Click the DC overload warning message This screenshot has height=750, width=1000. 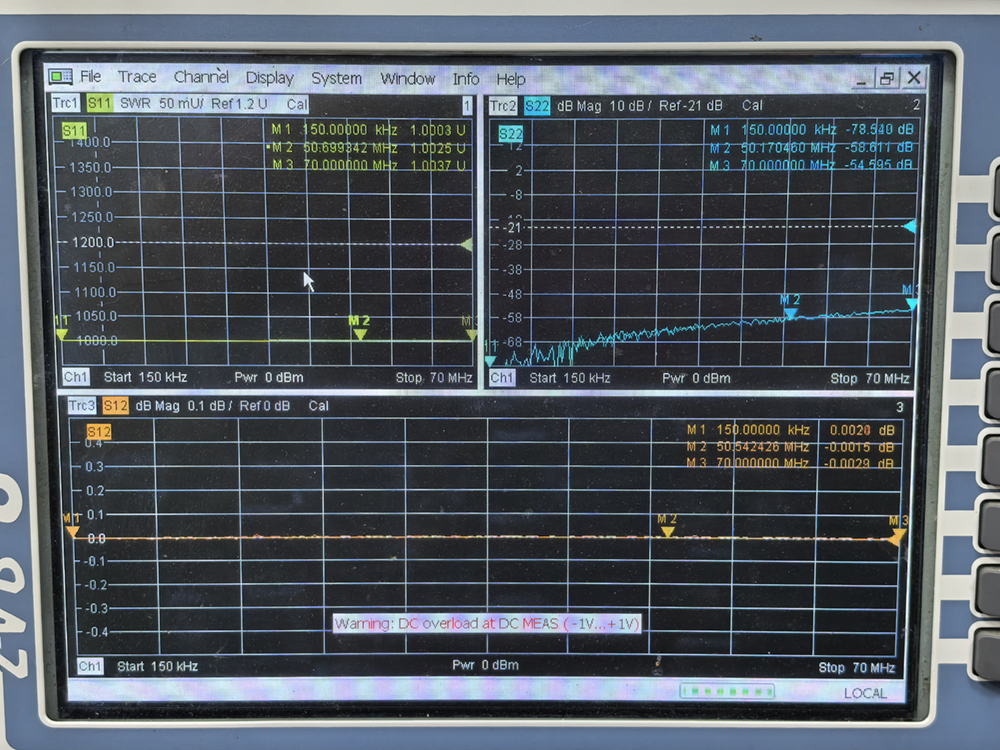(487, 623)
